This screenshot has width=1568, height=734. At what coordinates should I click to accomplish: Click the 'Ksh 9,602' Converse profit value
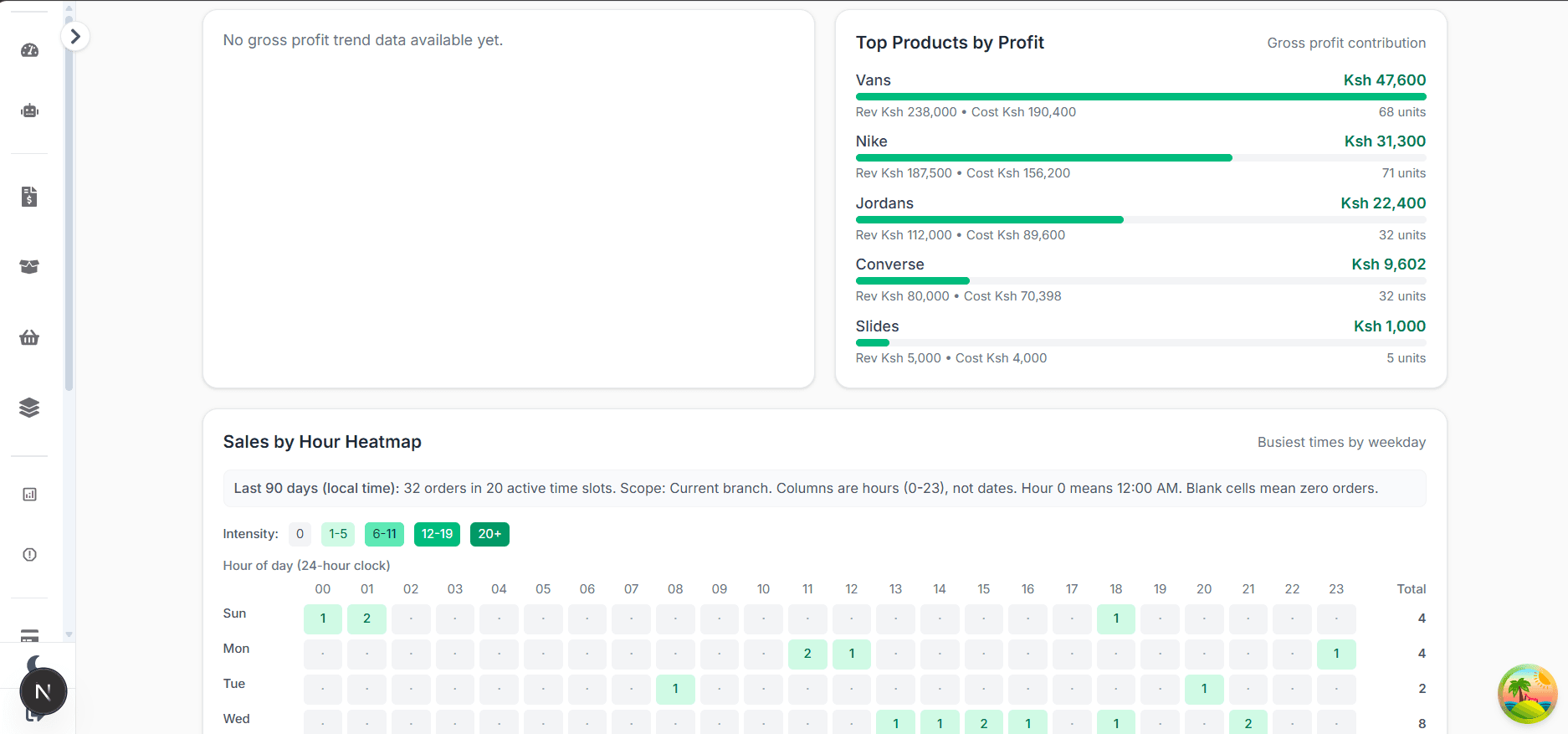(1389, 264)
